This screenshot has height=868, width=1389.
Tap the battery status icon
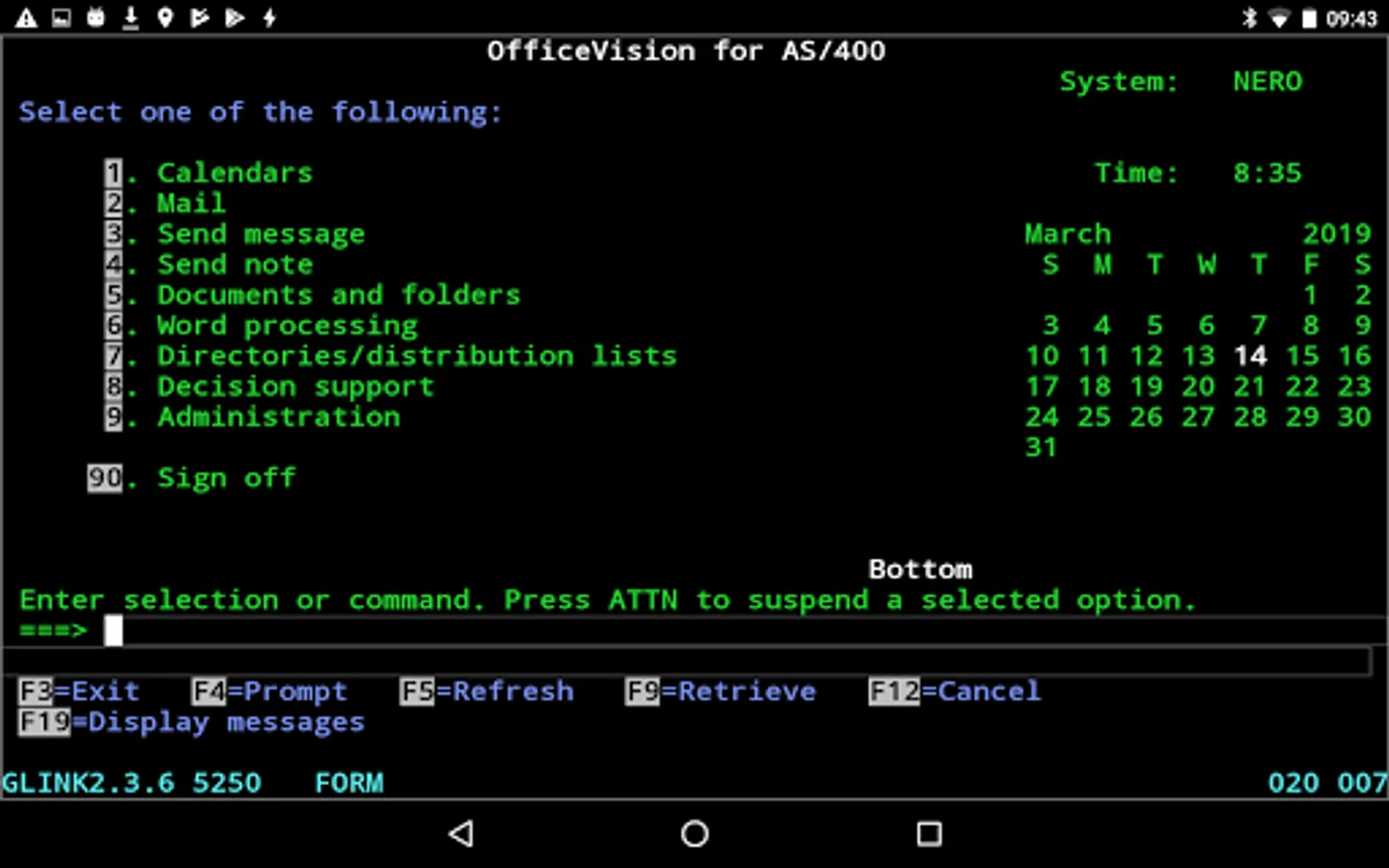click(x=1309, y=18)
